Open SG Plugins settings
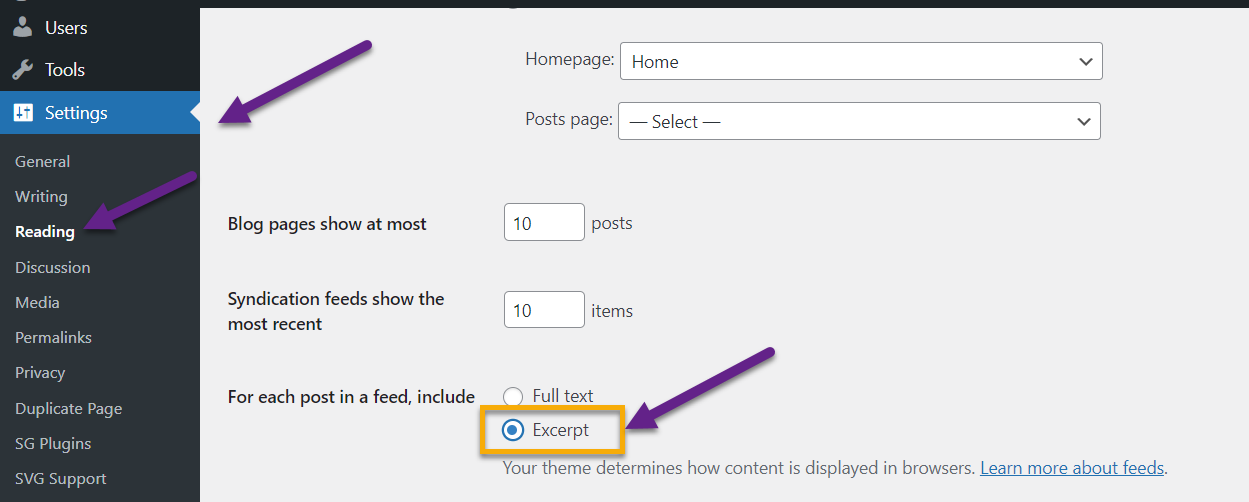 point(53,443)
